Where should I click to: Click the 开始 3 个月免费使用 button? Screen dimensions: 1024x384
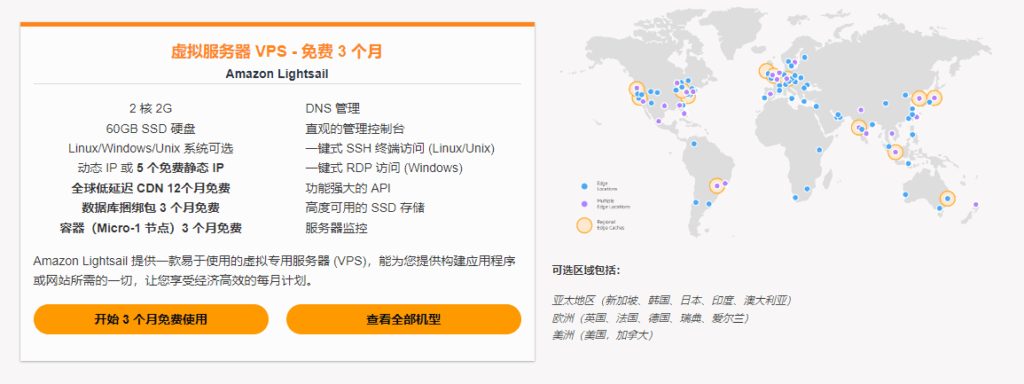pyautogui.click(x=151, y=319)
